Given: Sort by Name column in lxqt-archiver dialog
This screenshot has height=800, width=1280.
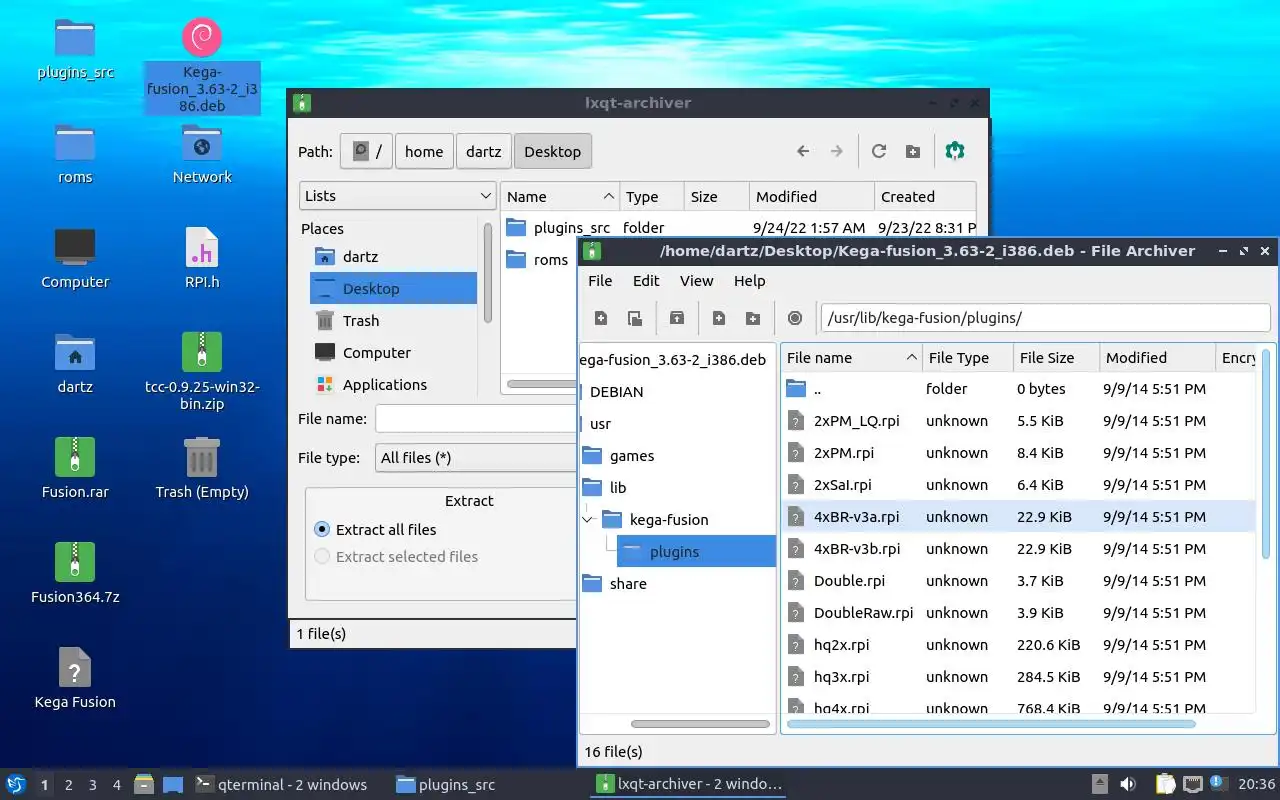Looking at the screenshot, I should [560, 196].
